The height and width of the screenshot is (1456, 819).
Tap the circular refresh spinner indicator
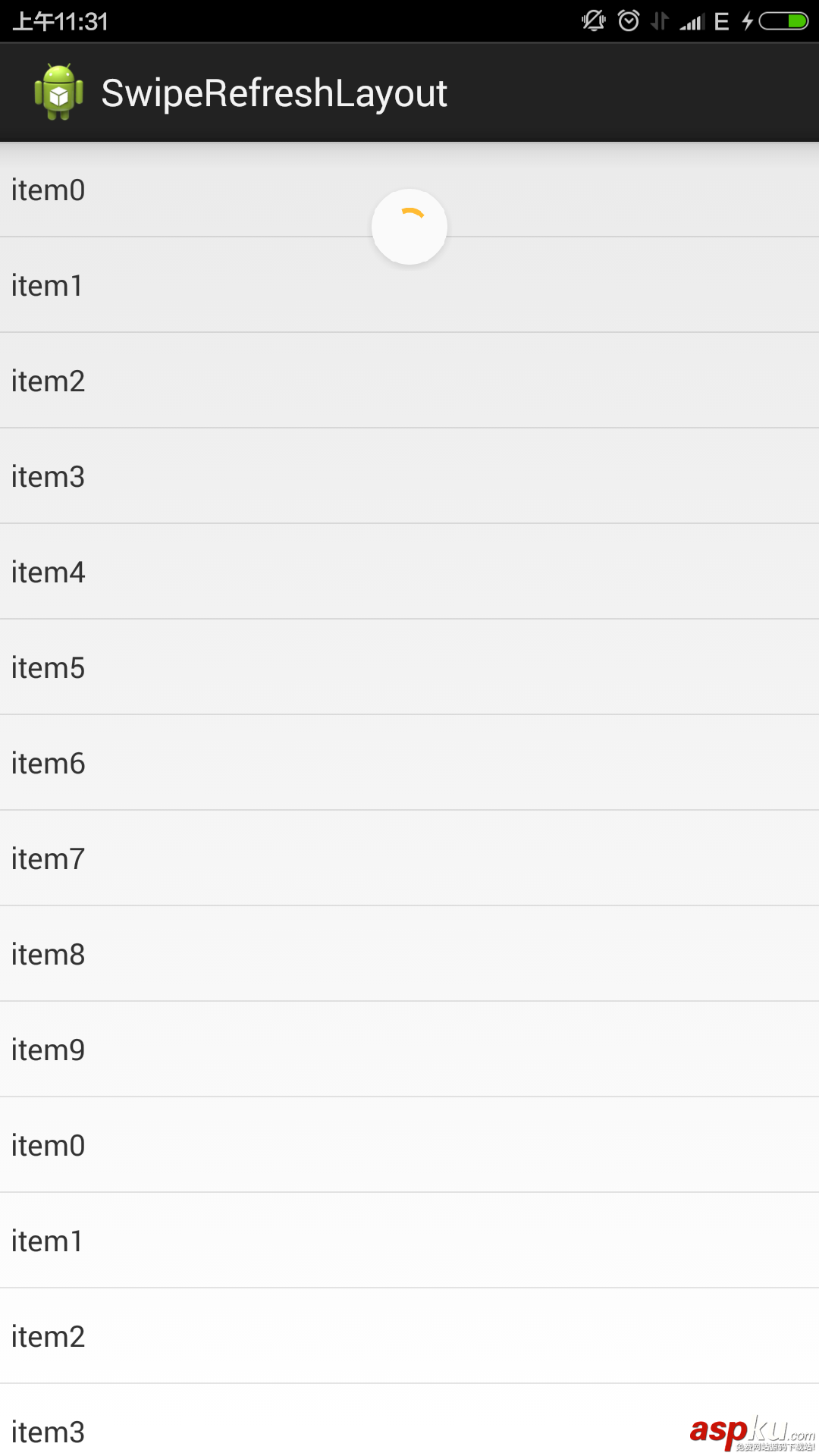tap(409, 227)
